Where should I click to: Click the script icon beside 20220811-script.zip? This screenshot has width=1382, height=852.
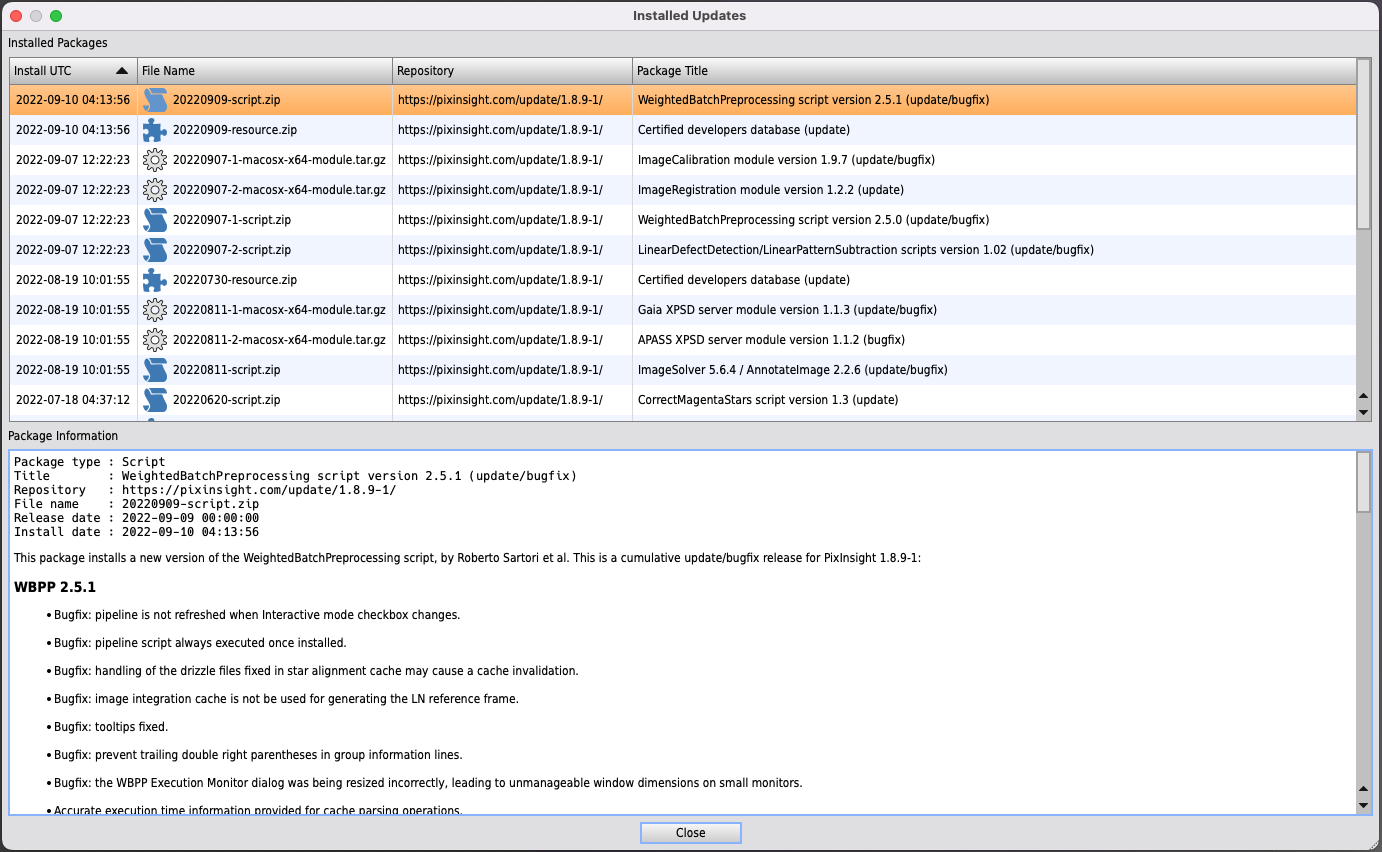pos(154,370)
